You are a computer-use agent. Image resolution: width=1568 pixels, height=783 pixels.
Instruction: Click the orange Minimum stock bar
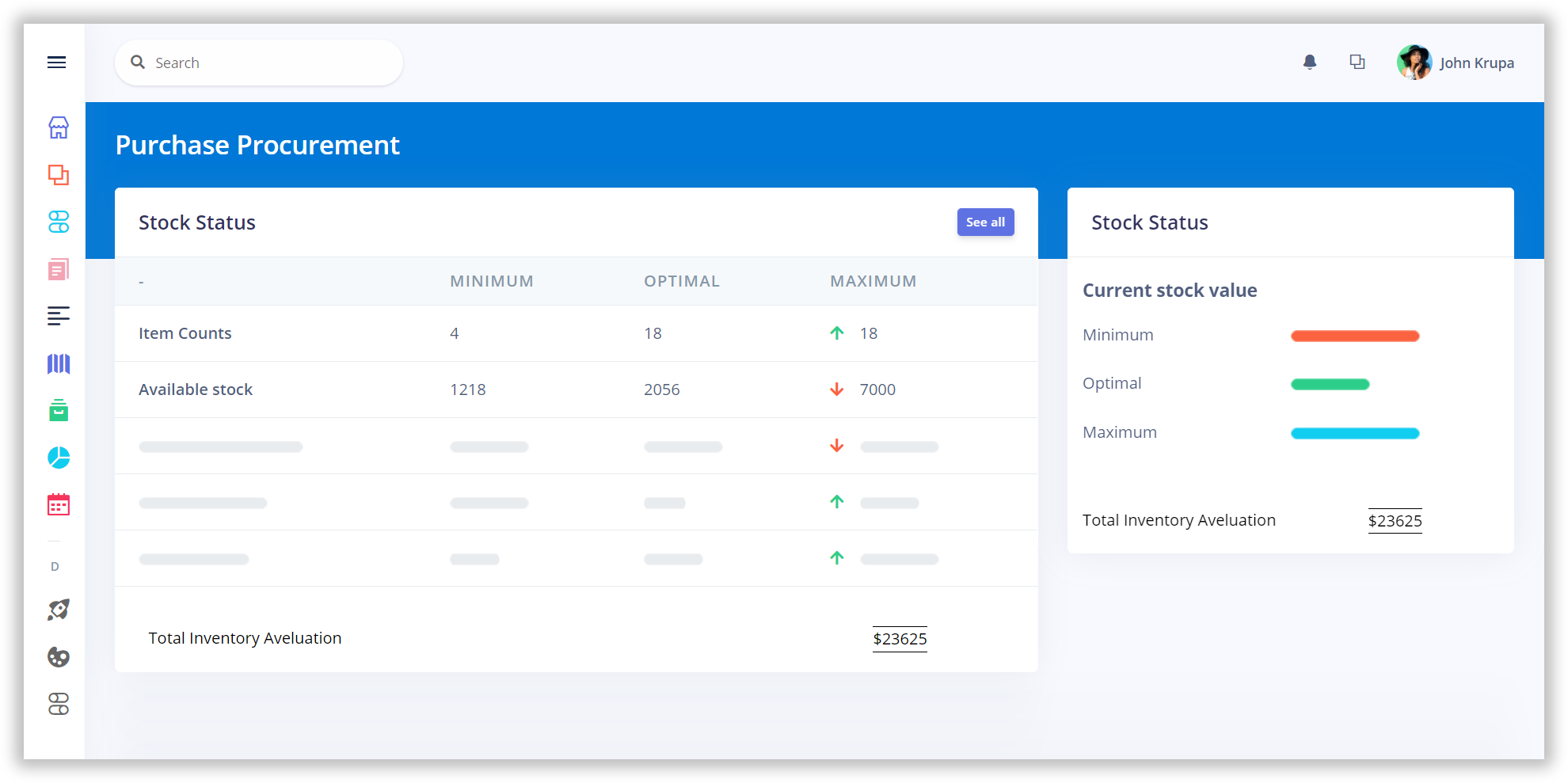1355,336
